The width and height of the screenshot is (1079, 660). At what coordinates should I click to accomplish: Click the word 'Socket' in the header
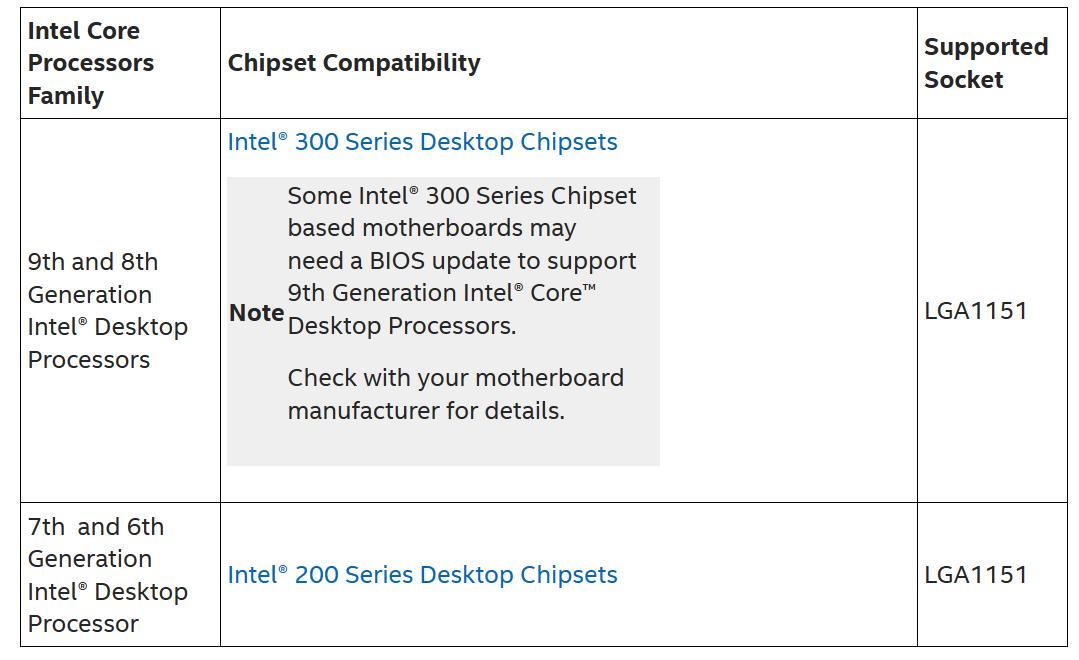963,80
